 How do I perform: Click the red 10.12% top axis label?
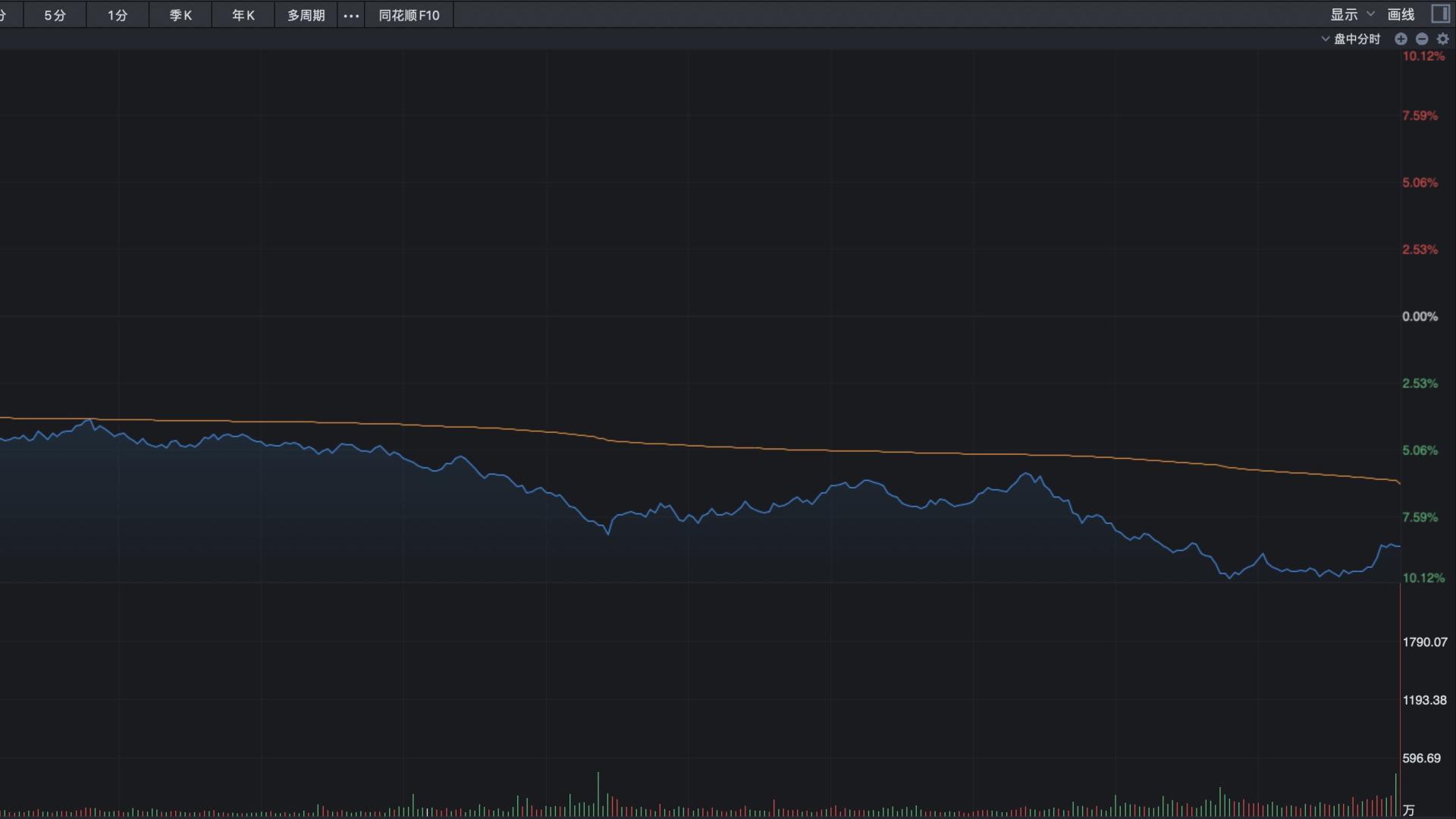coord(1423,56)
